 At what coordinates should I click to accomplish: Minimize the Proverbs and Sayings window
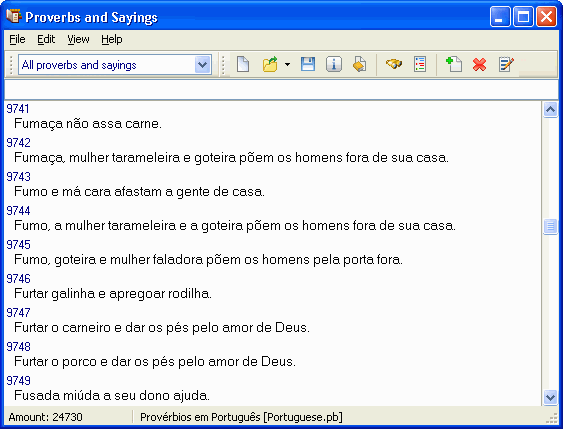click(500, 17)
